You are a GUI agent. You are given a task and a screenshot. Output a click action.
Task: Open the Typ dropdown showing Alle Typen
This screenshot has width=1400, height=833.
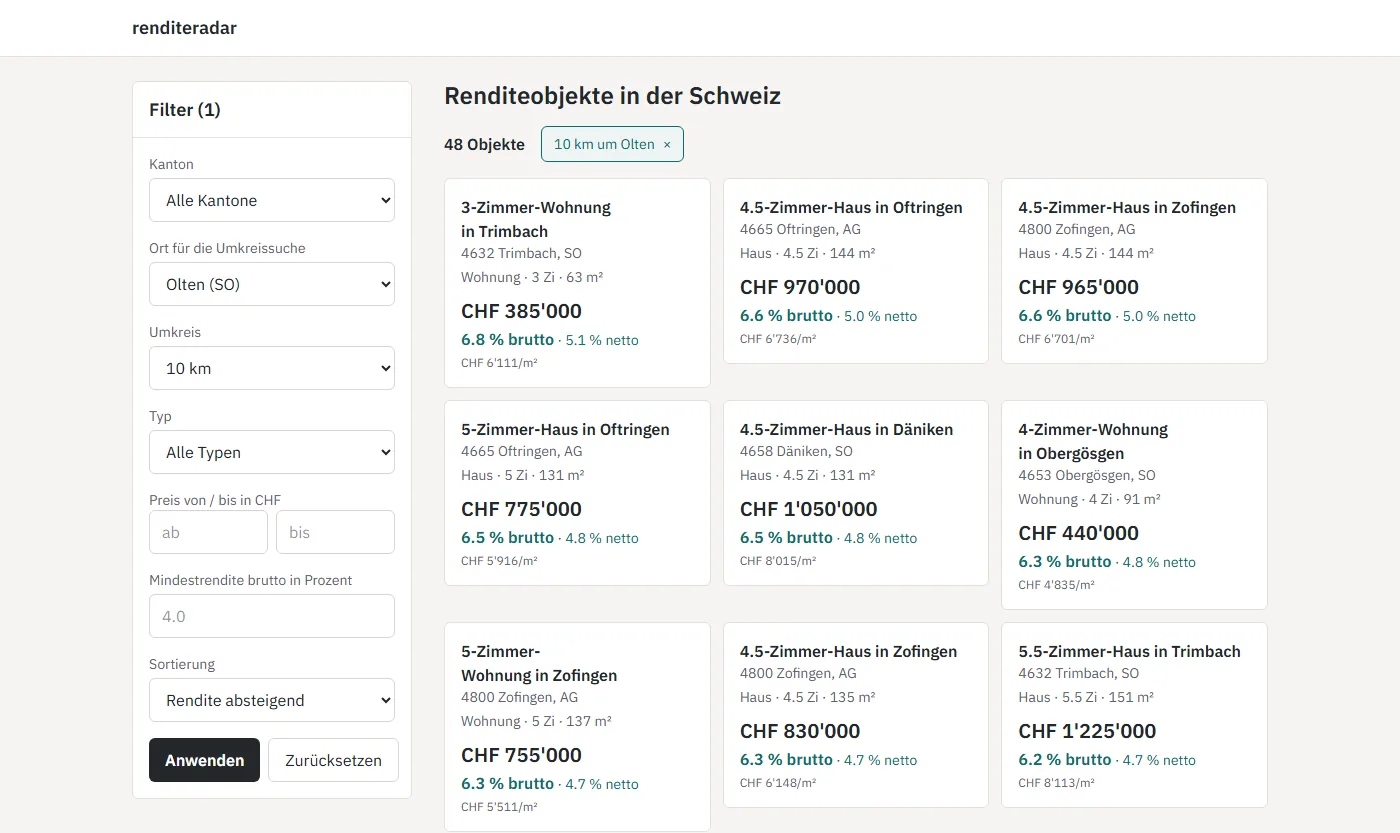coord(272,452)
